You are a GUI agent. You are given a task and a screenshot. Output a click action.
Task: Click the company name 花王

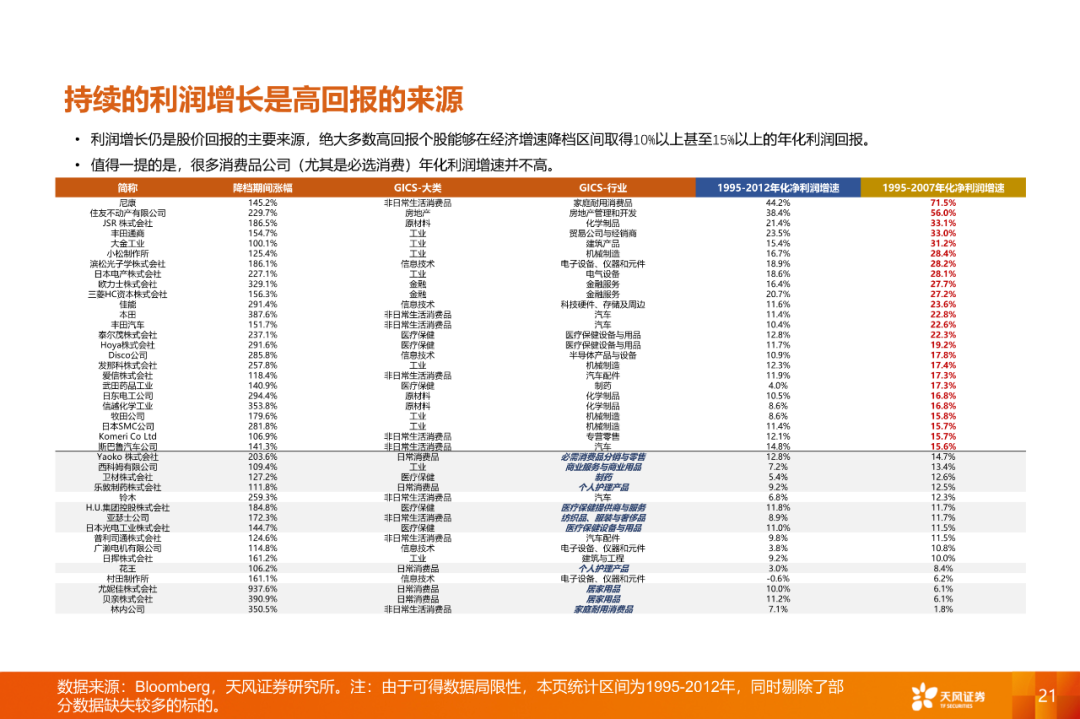tap(127, 569)
